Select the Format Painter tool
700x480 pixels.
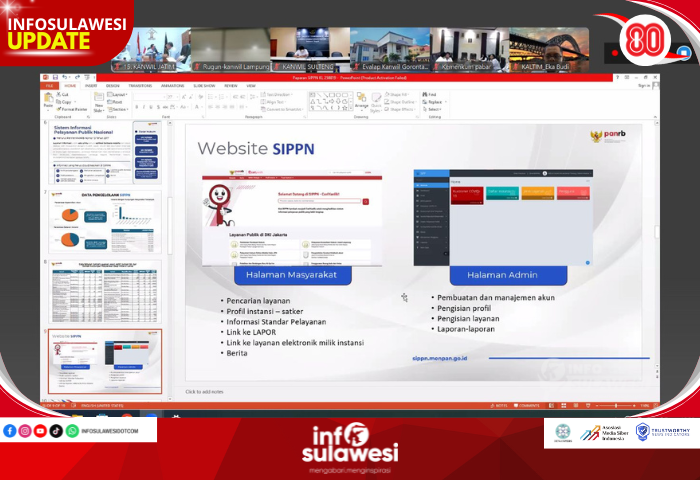(x=72, y=109)
